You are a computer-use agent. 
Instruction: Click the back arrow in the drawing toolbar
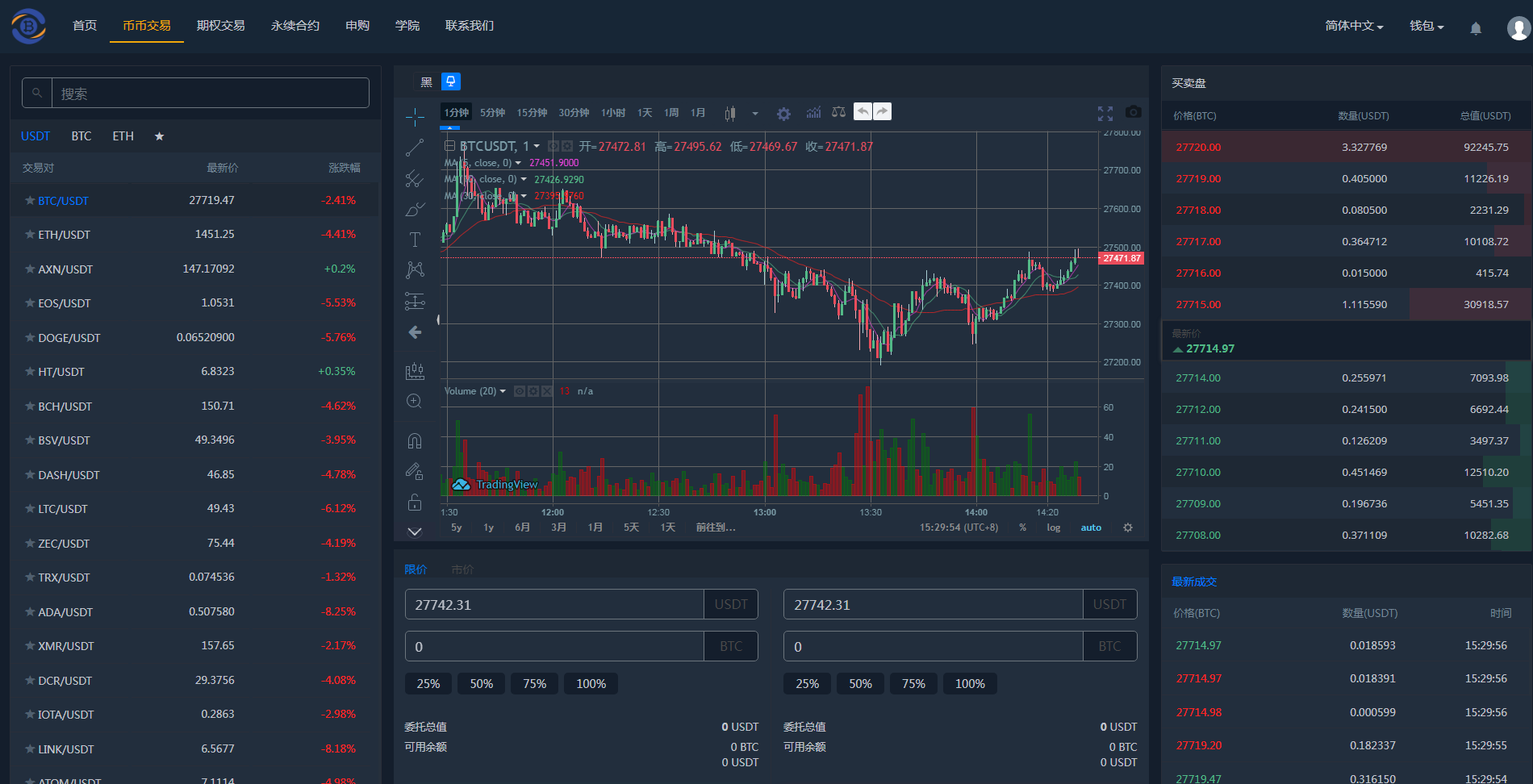point(415,332)
